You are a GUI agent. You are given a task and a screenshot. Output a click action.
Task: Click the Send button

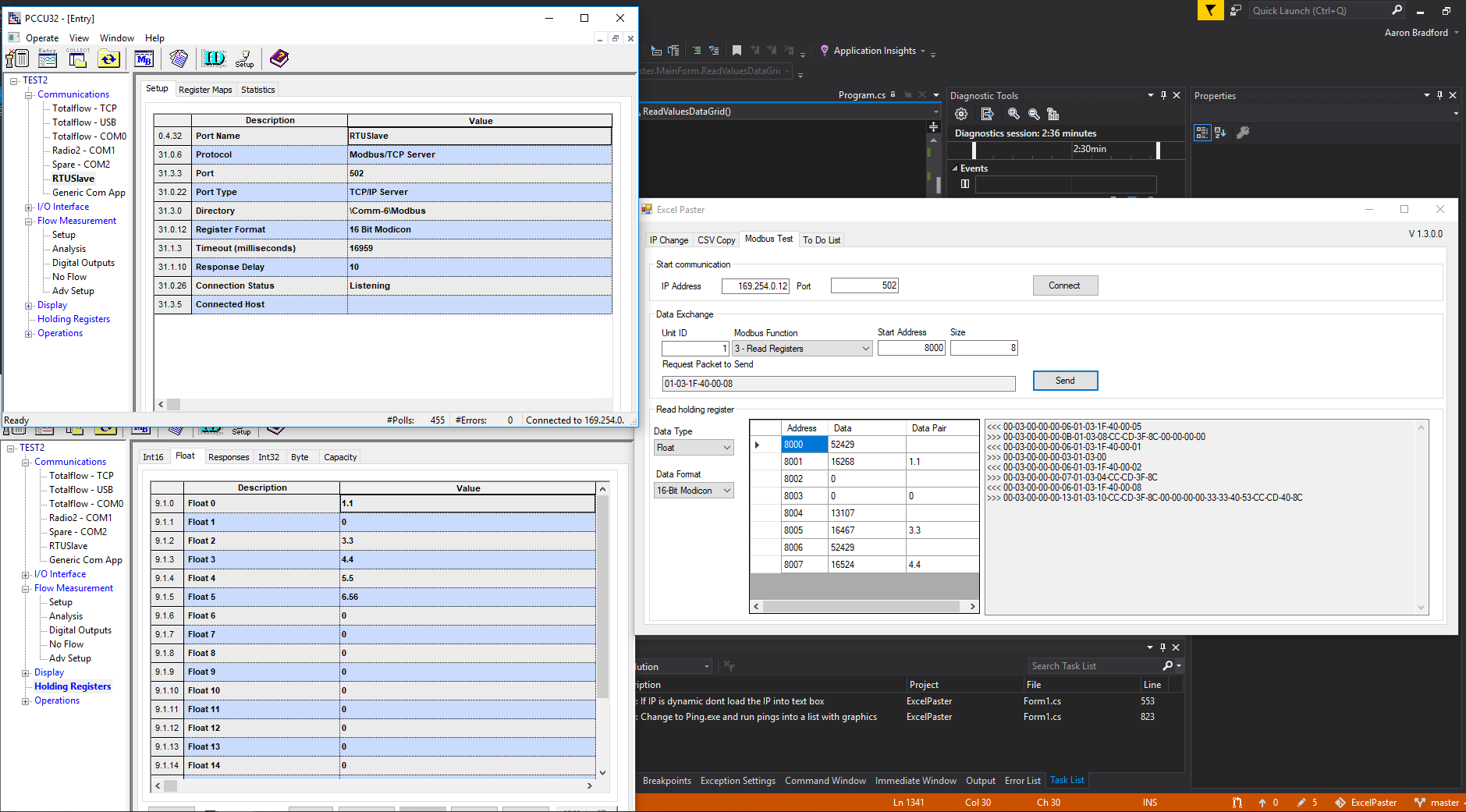1065,381
